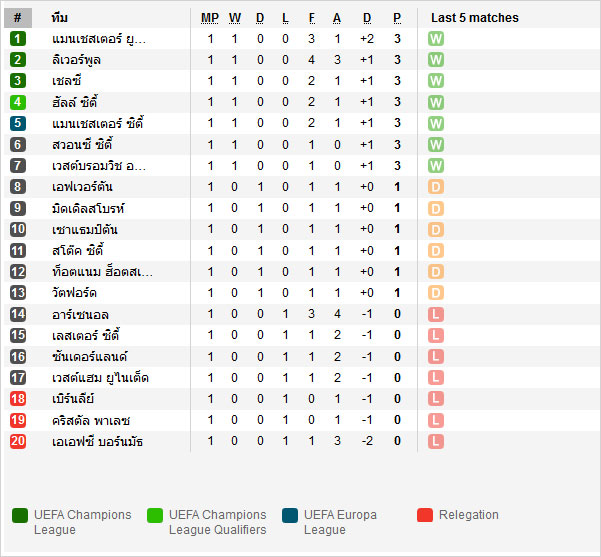Screen dimensions: 601x557
Task: Click the L result badge for อาร์เซนอล
Action: [435, 314]
